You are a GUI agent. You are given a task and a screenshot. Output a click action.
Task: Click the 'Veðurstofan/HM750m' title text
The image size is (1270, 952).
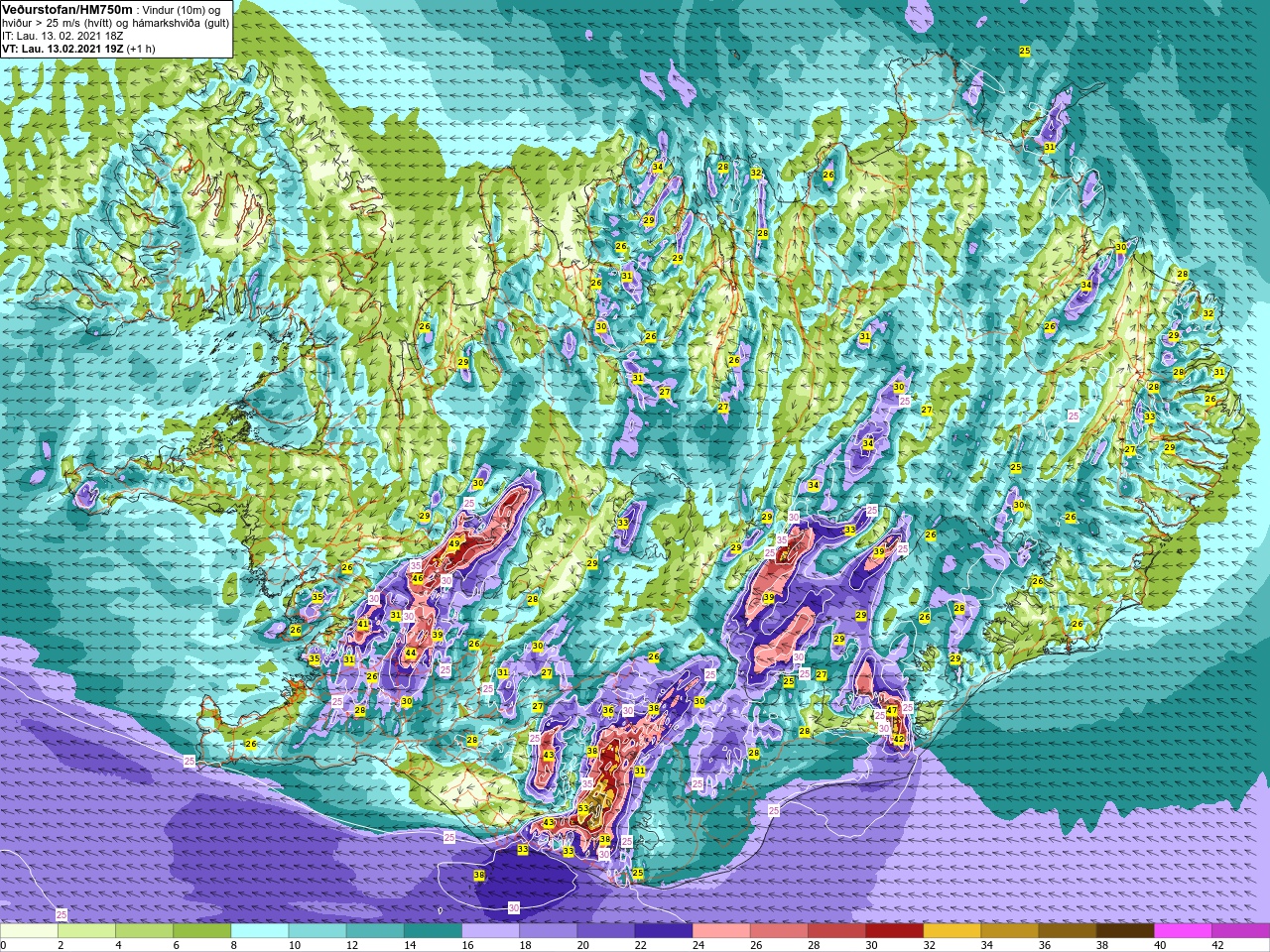pyautogui.click(x=67, y=9)
